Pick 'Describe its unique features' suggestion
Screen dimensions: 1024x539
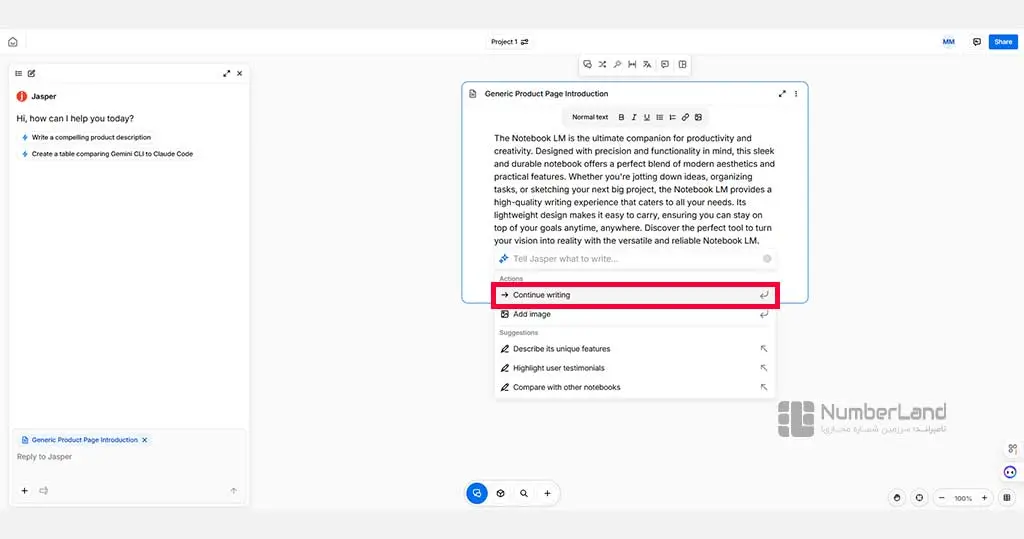pyautogui.click(x=635, y=349)
